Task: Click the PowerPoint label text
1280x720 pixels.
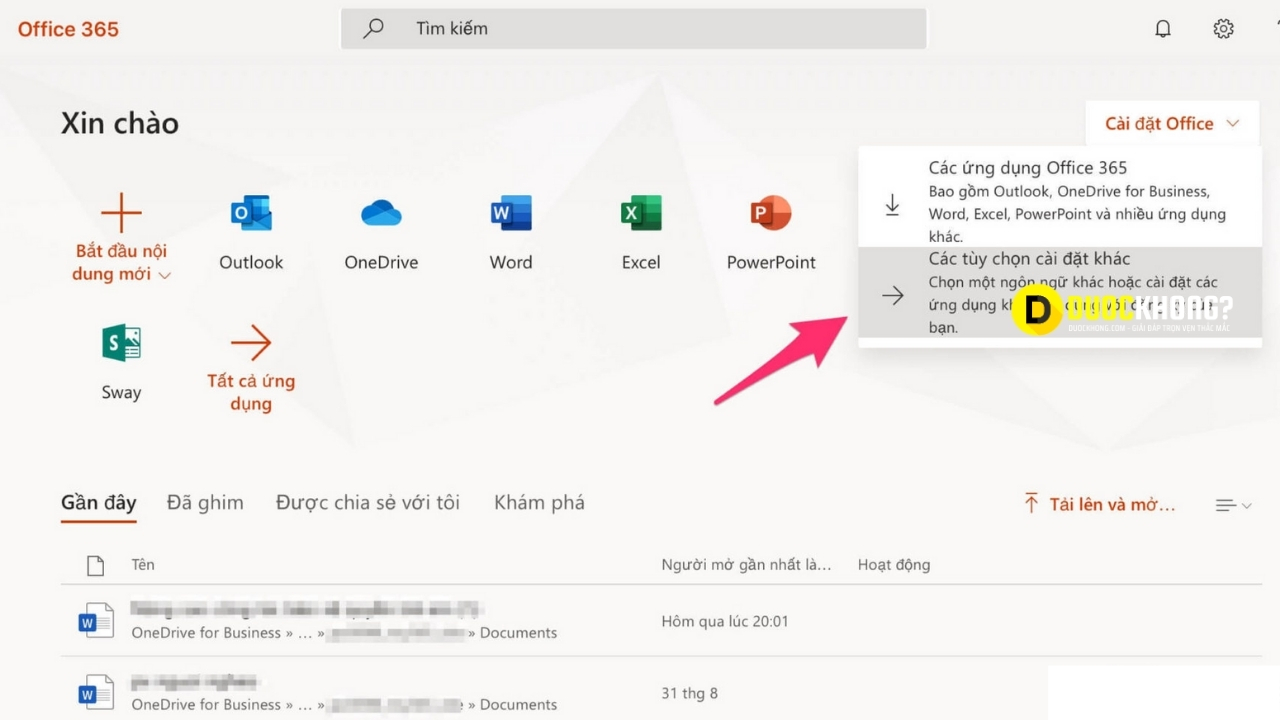Action: pyautogui.click(x=771, y=262)
